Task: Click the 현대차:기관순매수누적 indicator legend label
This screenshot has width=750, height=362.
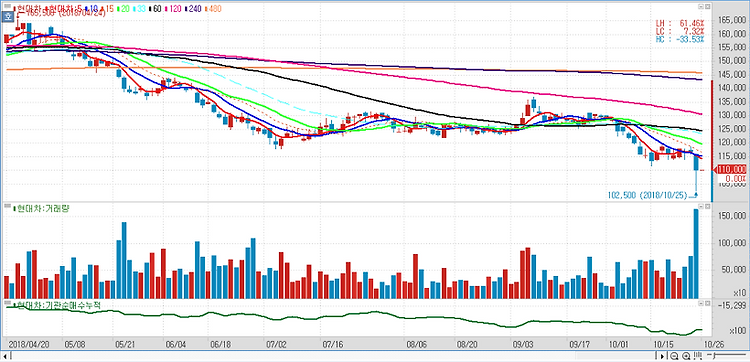Action: coord(56,305)
